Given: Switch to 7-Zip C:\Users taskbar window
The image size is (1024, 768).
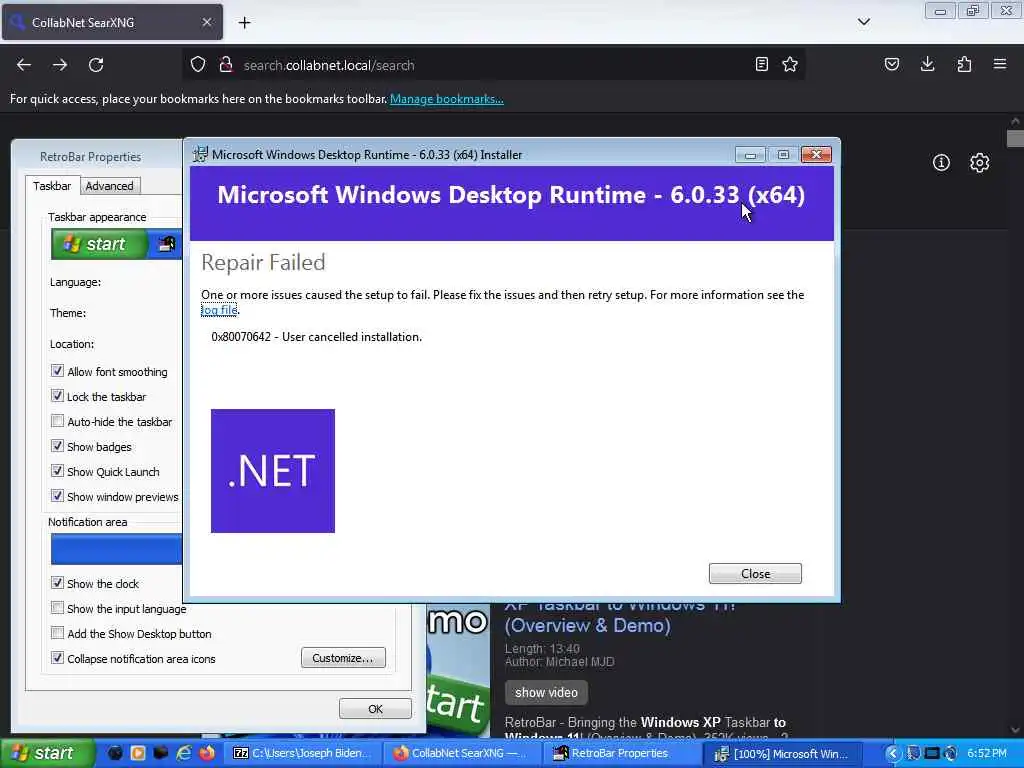Looking at the screenshot, I should [x=303, y=754].
